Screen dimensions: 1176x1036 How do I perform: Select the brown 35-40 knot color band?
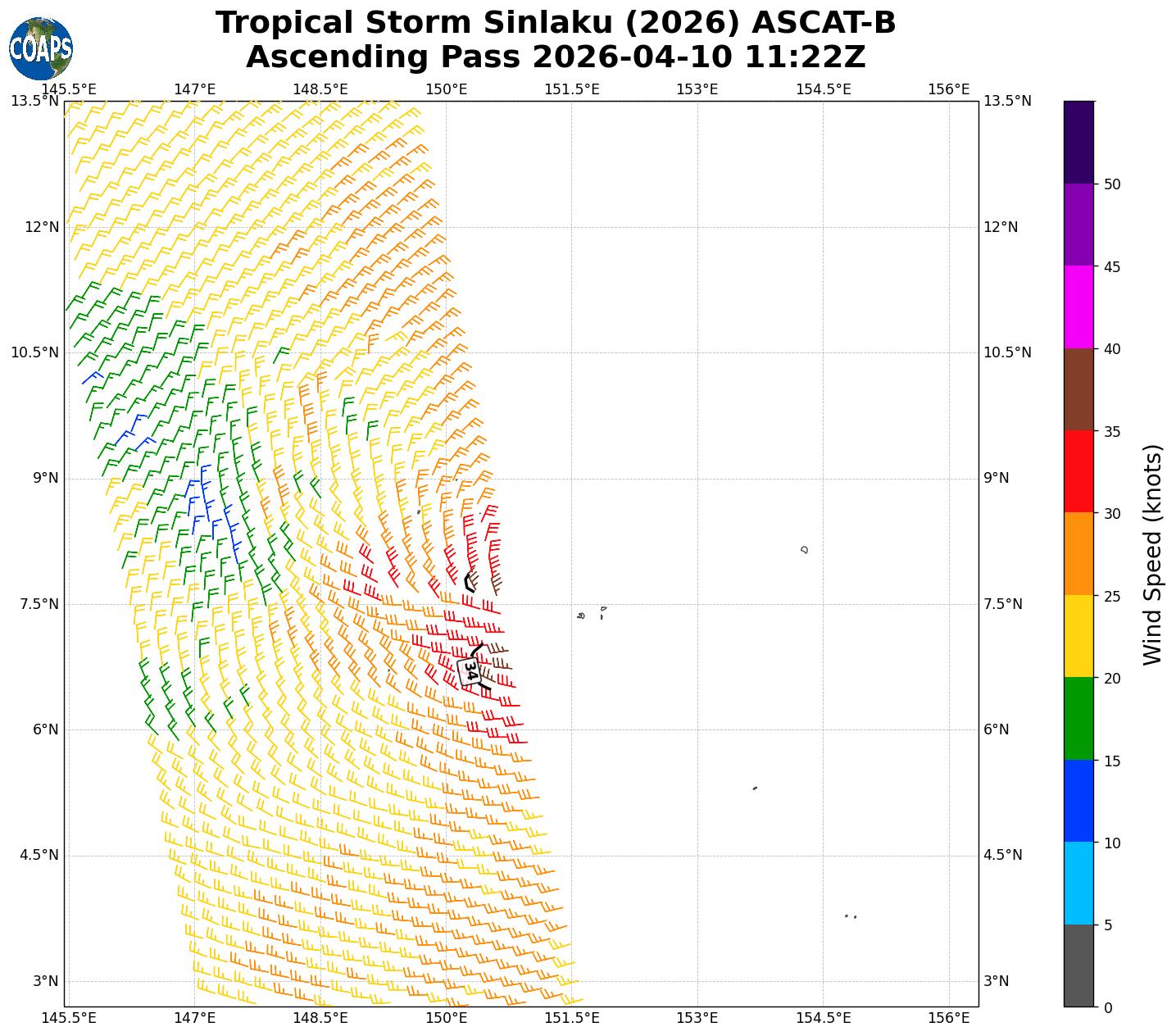coord(1078,389)
